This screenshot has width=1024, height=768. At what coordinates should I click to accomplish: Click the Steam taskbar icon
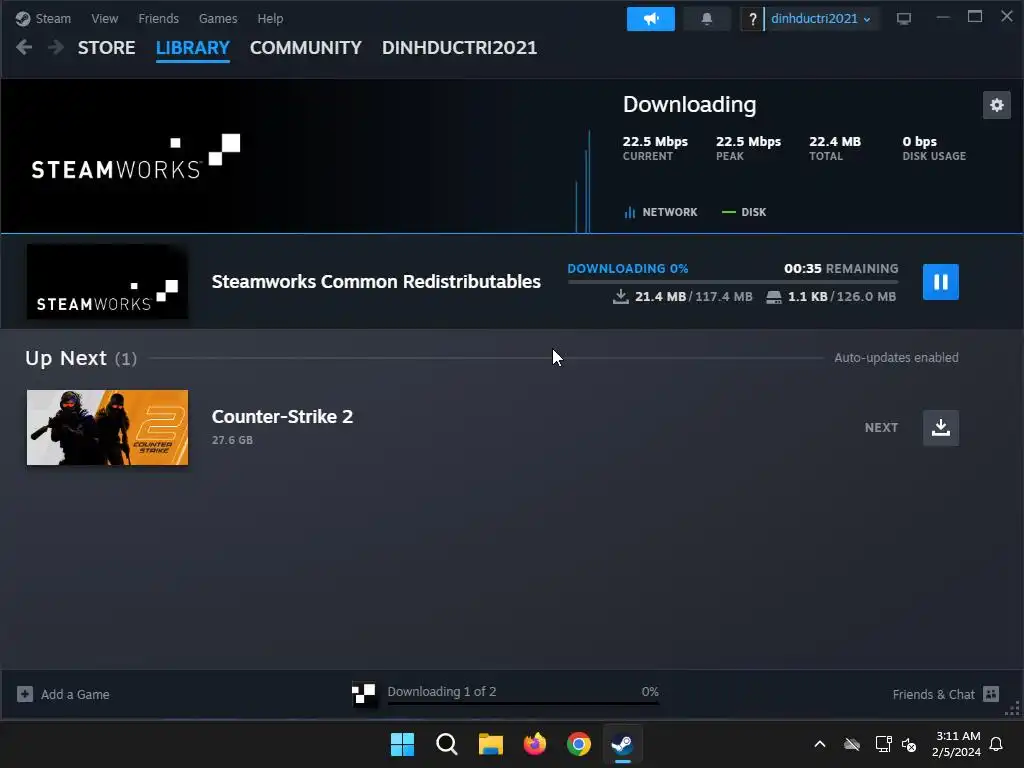pyautogui.click(x=622, y=744)
